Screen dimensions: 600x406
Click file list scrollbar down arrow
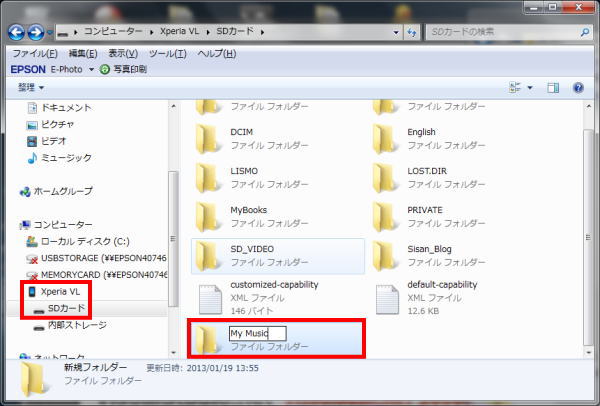(589, 352)
